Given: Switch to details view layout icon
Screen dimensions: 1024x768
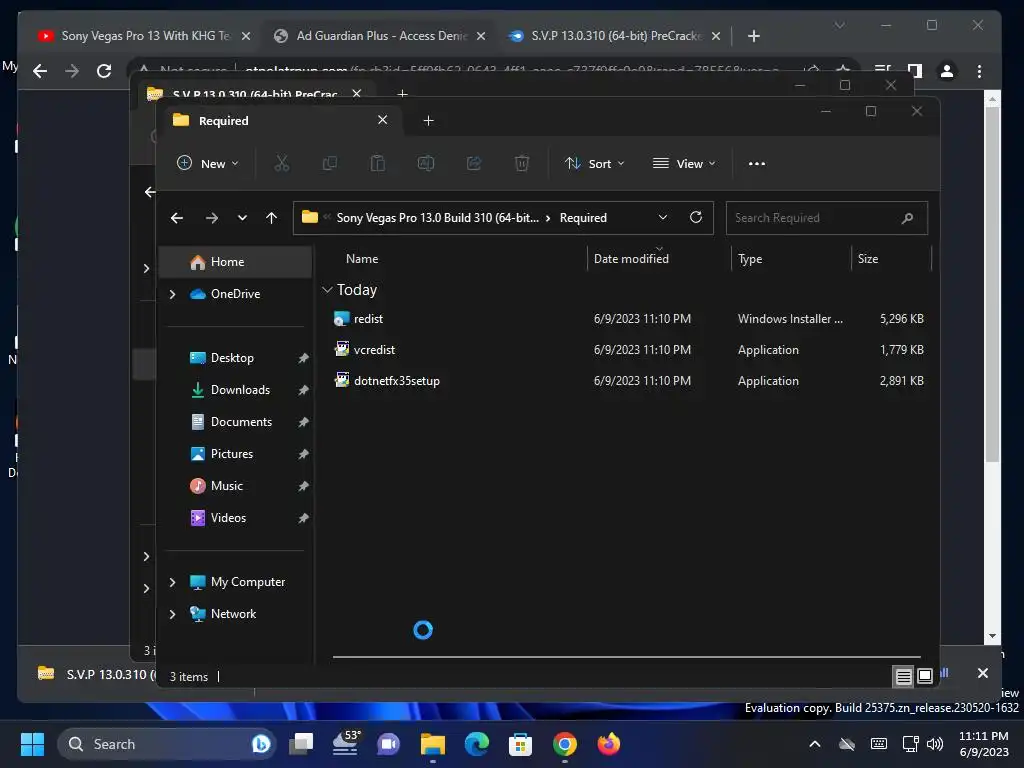Looking at the screenshot, I should pyautogui.click(x=903, y=677).
